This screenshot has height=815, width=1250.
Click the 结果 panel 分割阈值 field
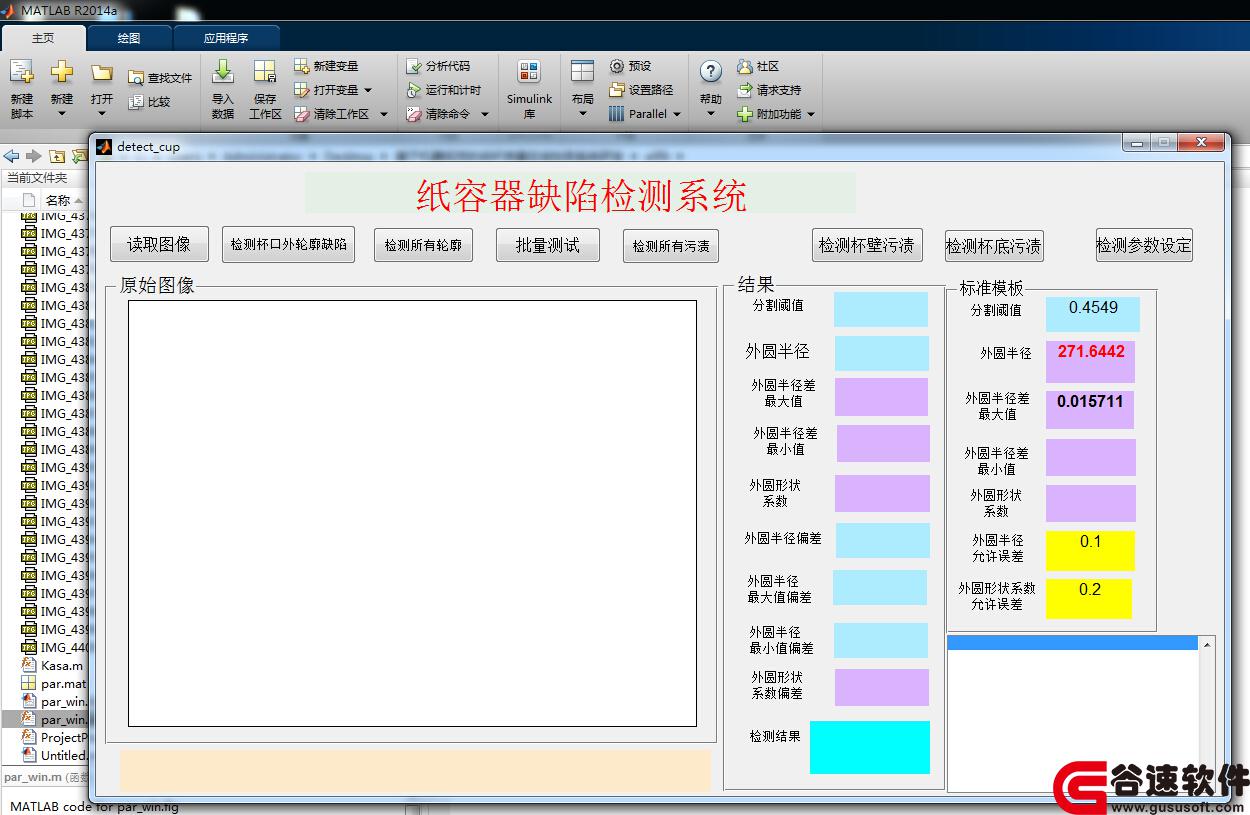tap(881, 309)
